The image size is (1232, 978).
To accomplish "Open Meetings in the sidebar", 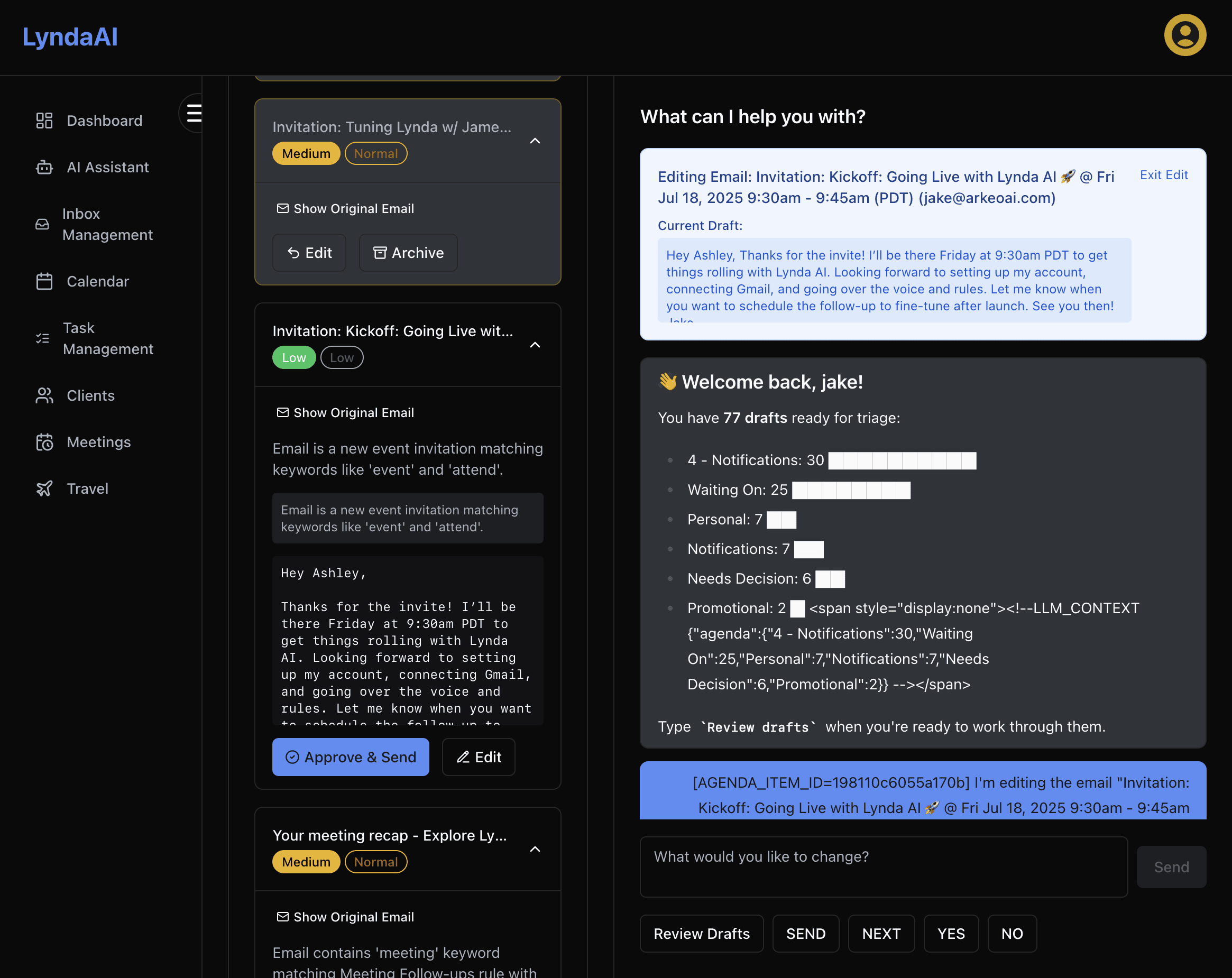I will (98, 442).
